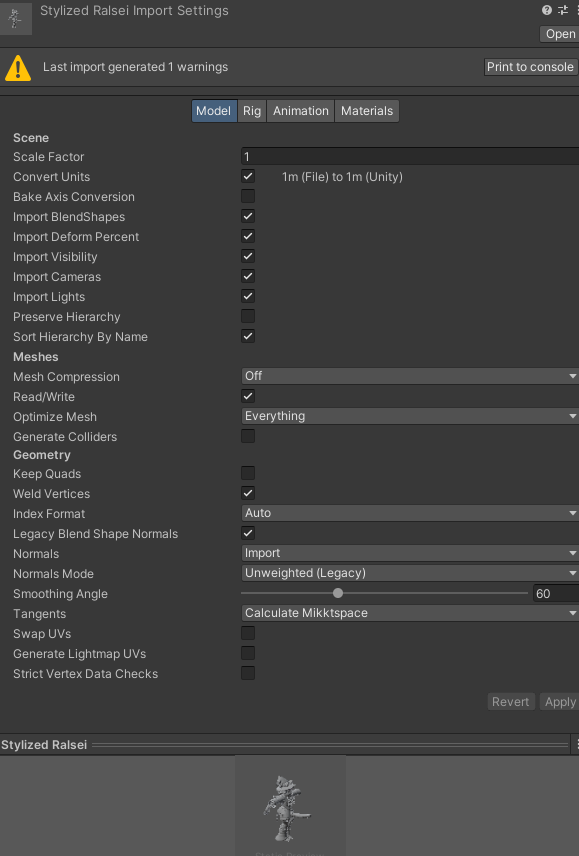Enable Generate Colliders
579x856 pixels.
[248, 436]
